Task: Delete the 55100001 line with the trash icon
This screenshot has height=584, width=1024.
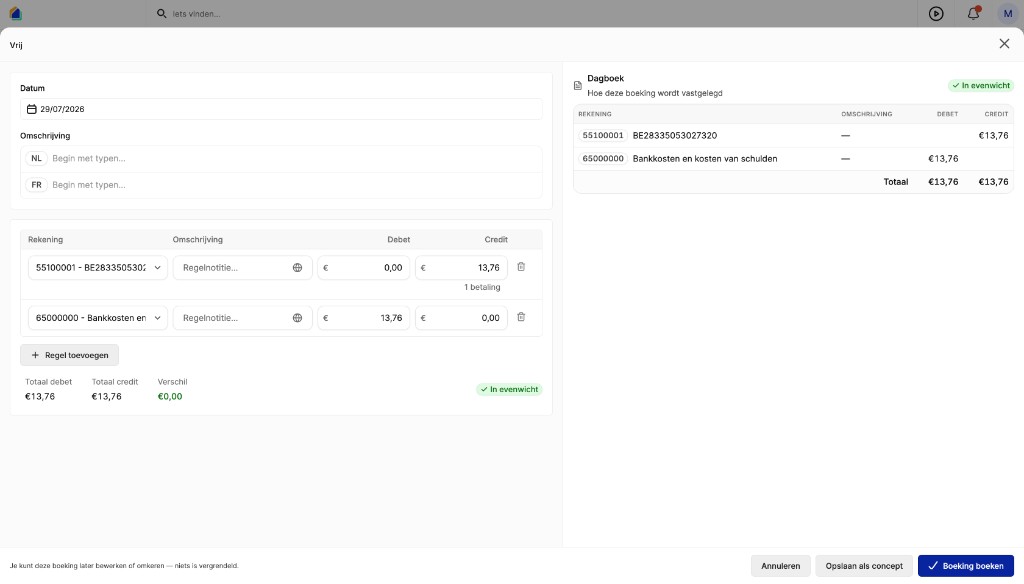Action: point(521,267)
